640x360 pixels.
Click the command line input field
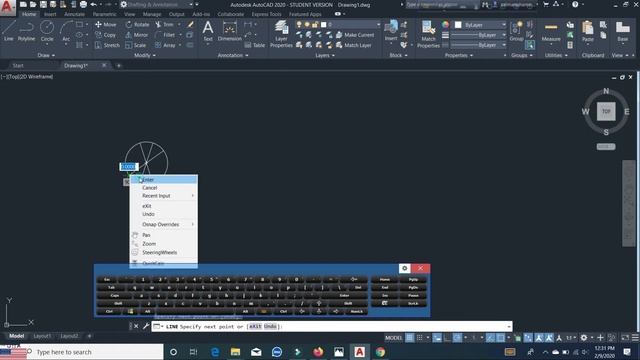(x=332, y=327)
